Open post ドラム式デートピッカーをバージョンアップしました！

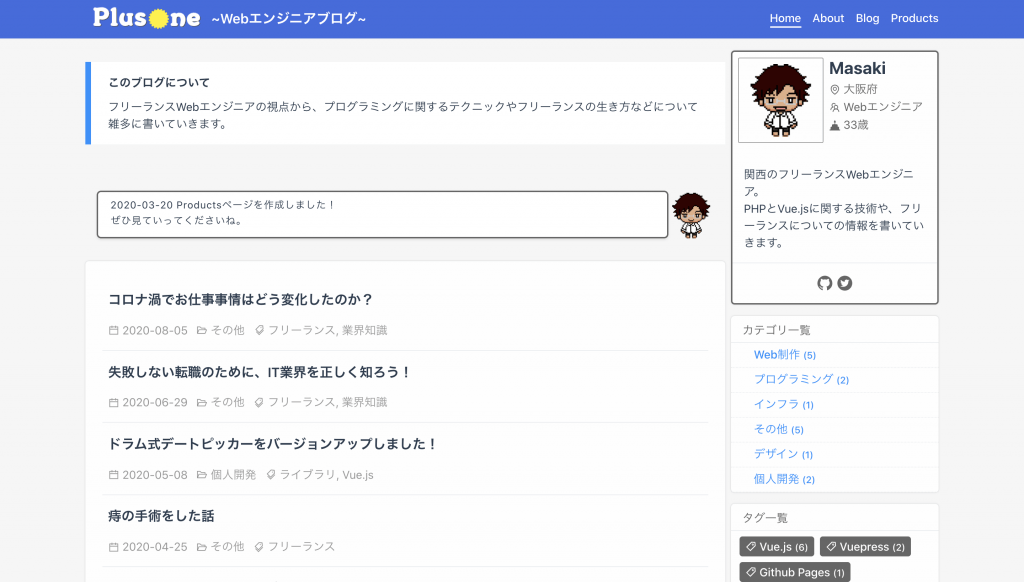[x=273, y=444]
